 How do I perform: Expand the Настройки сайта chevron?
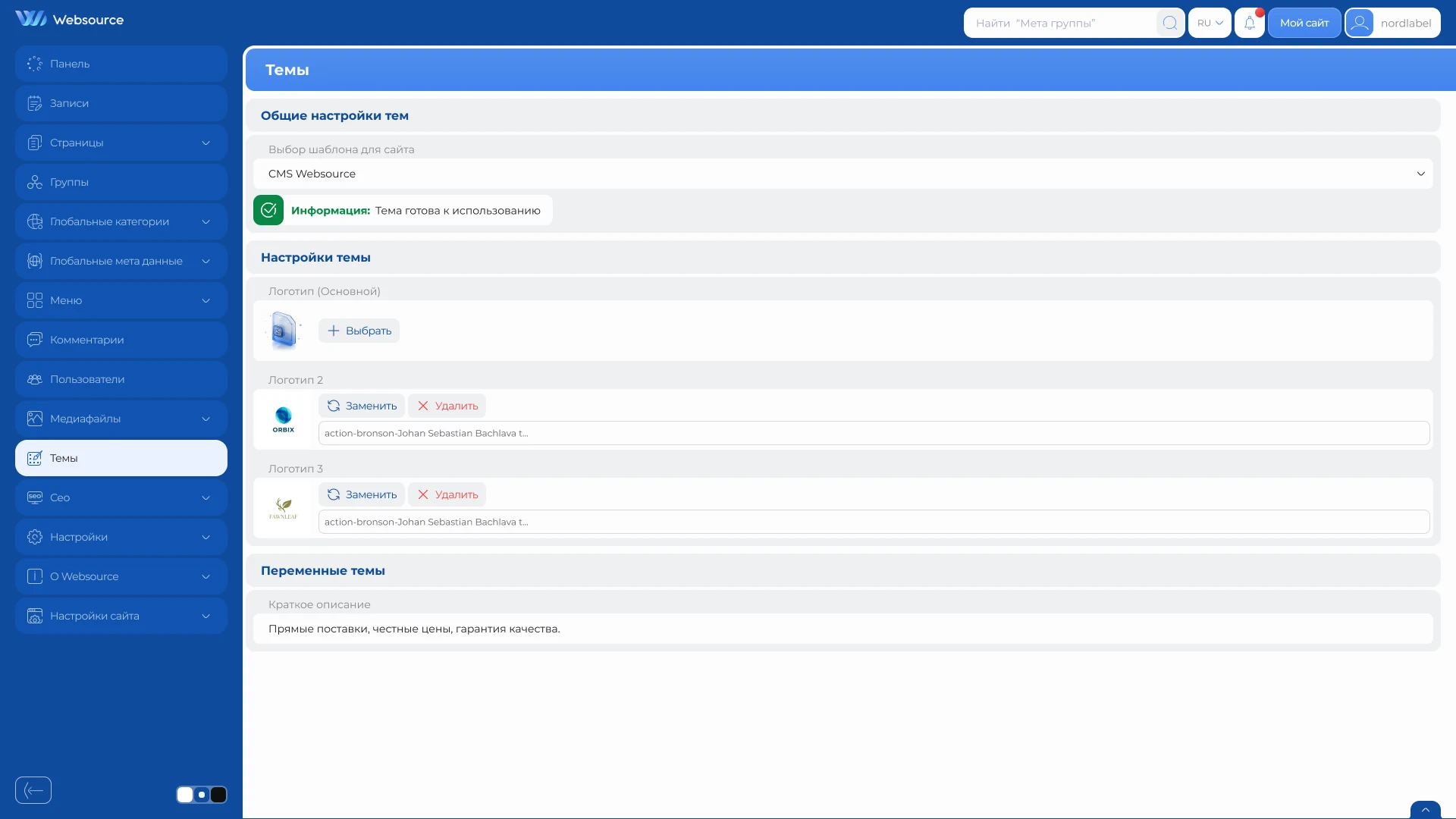pos(206,616)
